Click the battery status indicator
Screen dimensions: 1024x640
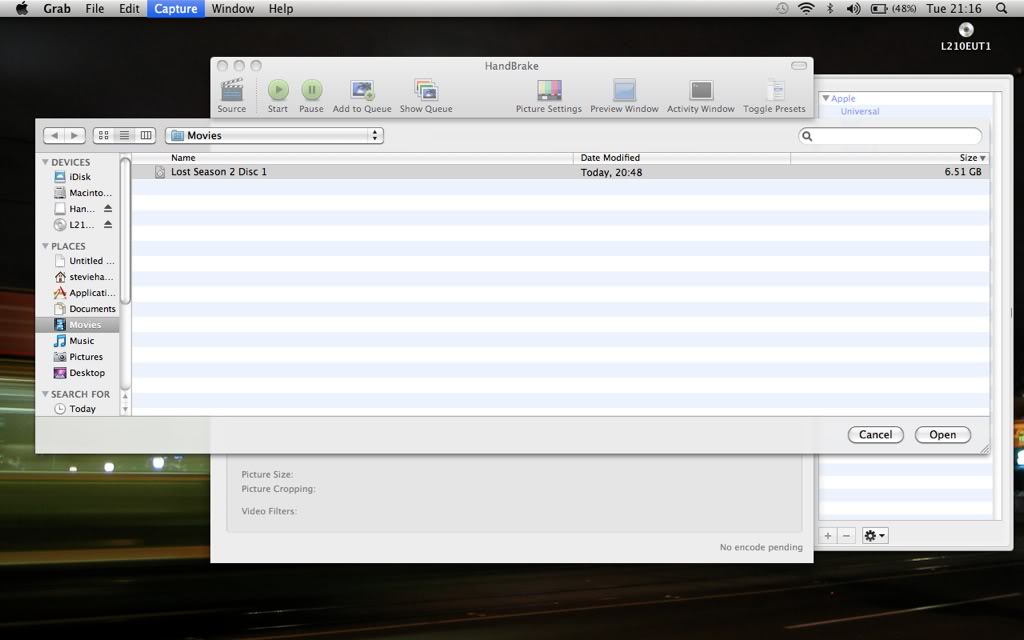893,8
